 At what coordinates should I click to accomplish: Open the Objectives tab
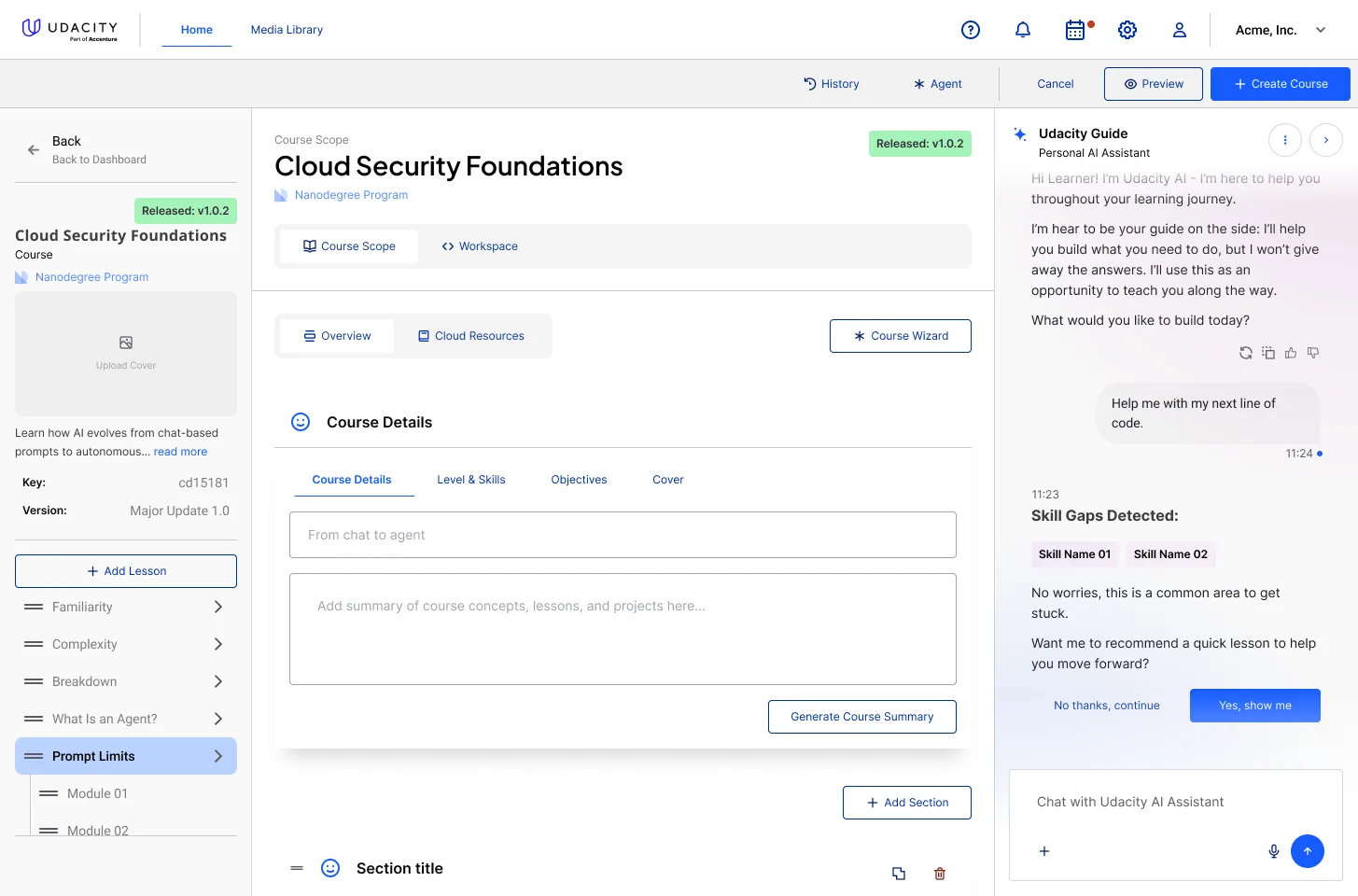click(579, 480)
